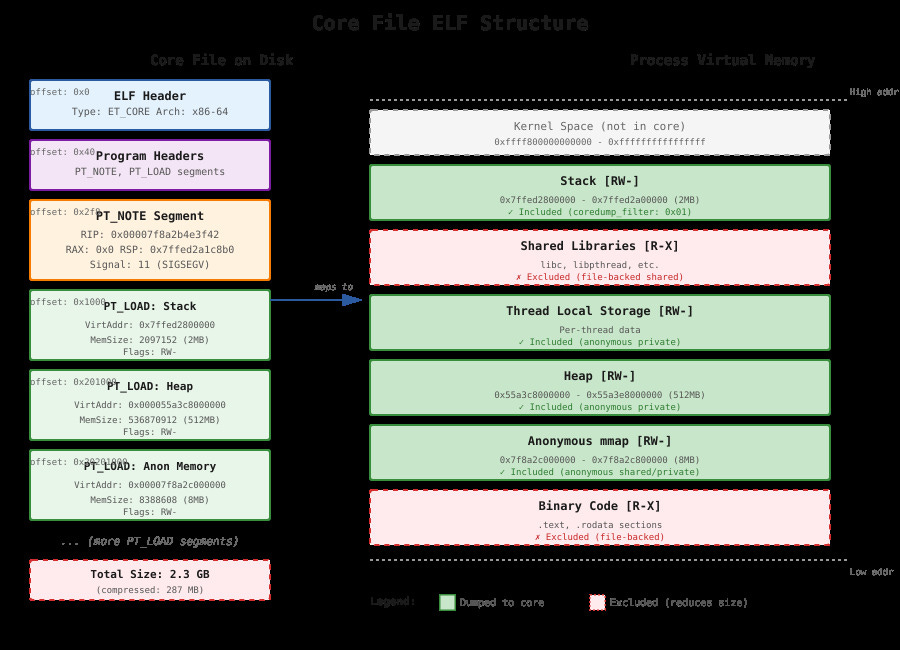Click the 'Process Virtual Memory' heading
The height and width of the screenshot is (650, 900).
(722, 60)
